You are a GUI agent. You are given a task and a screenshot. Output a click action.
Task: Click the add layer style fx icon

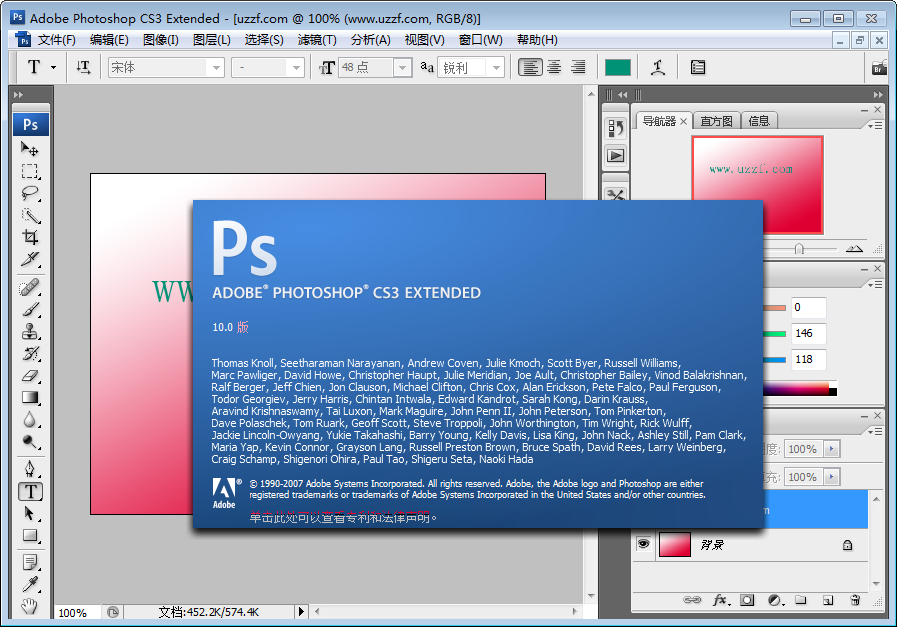click(x=721, y=600)
